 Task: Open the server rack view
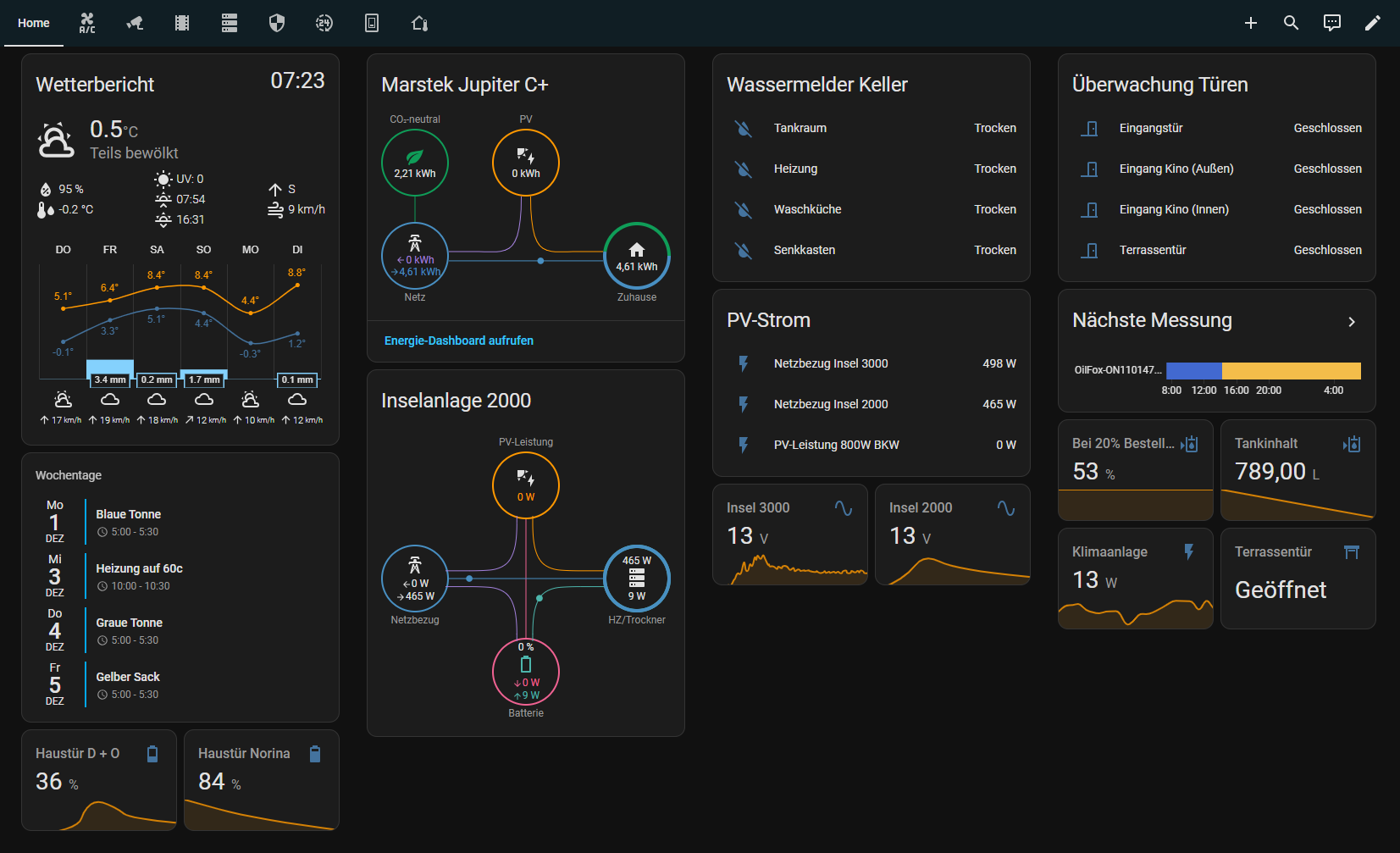click(230, 23)
